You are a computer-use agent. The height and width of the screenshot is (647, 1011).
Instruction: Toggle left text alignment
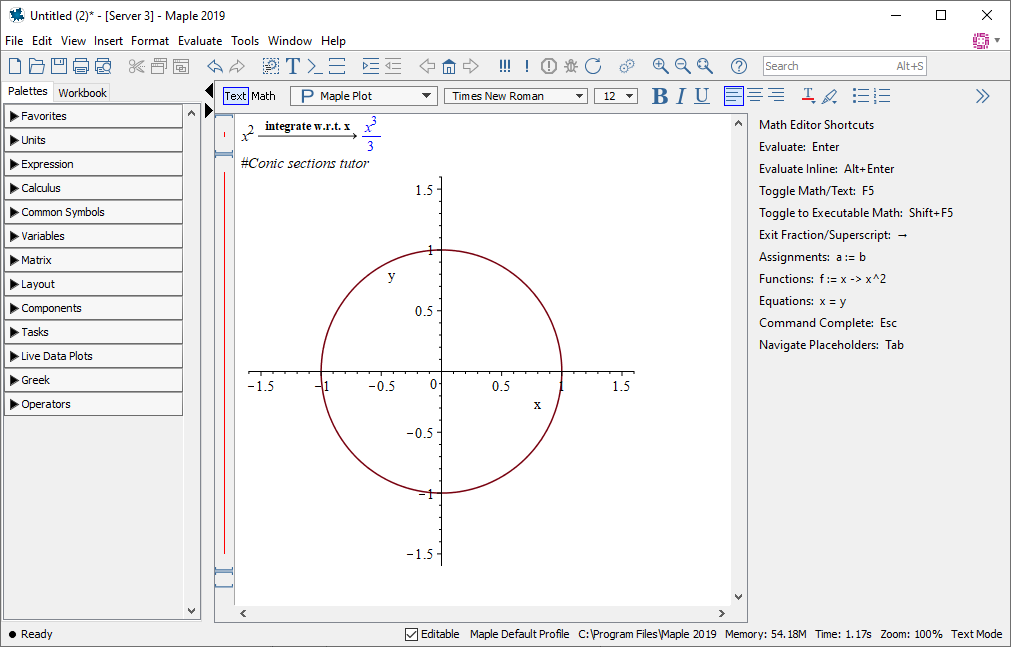click(734, 96)
